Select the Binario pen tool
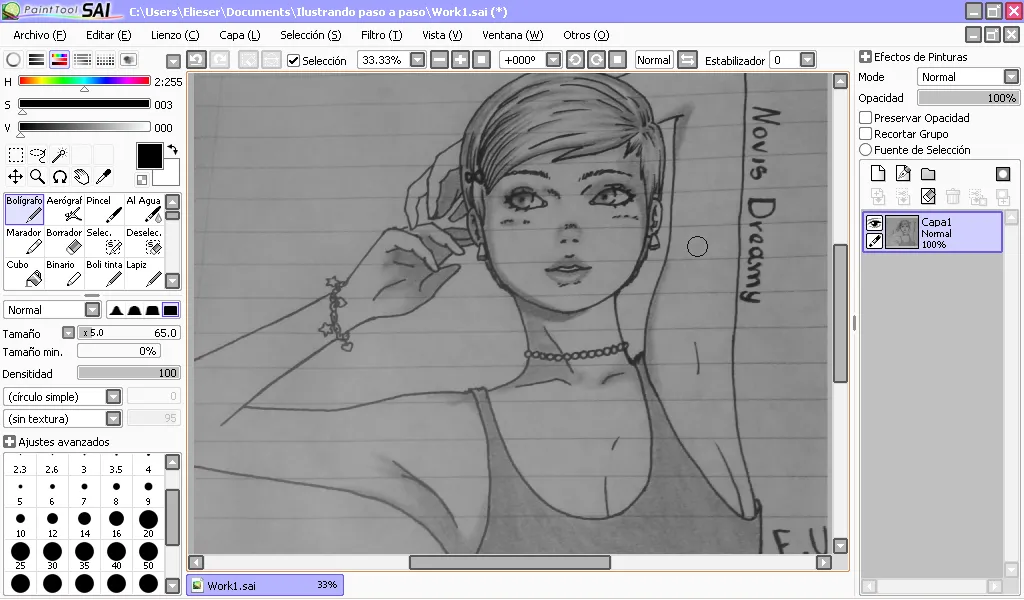Image resolution: width=1024 pixels, height=600 pixels. click(x=64, y=273)
